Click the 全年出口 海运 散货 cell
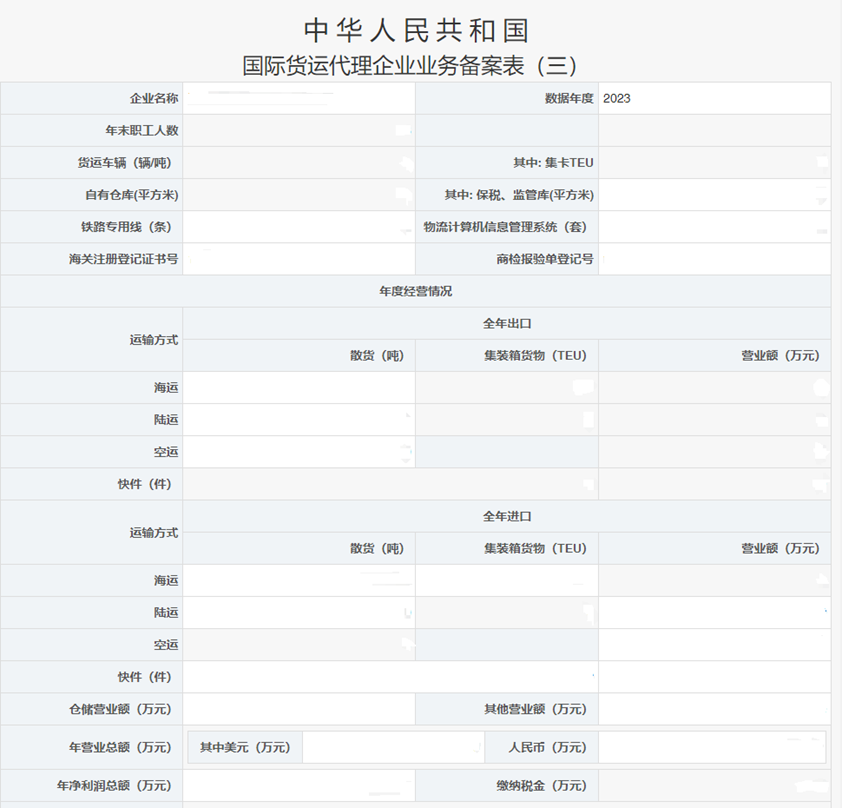Viewport: 842px width, 808px height. (x=300, y=387)
